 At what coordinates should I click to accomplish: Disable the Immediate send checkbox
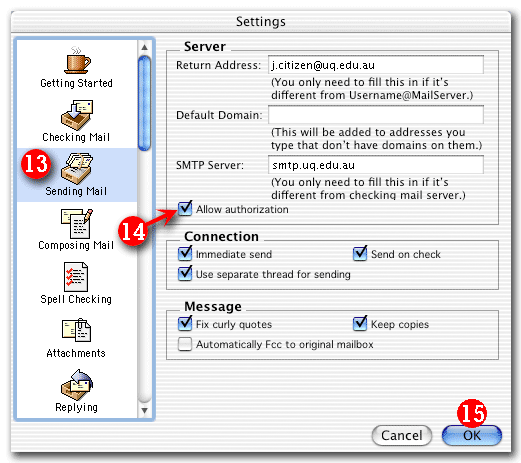pyautogui.click(x=185, y=254)
